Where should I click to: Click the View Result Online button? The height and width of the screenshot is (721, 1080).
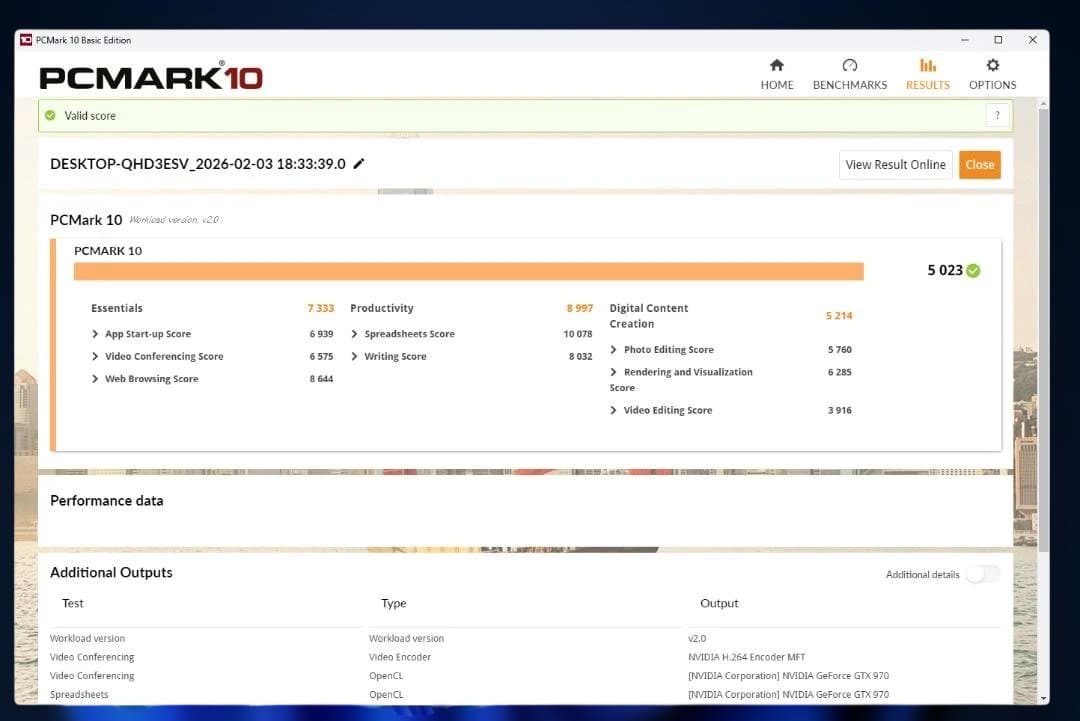tap(895, 164)
